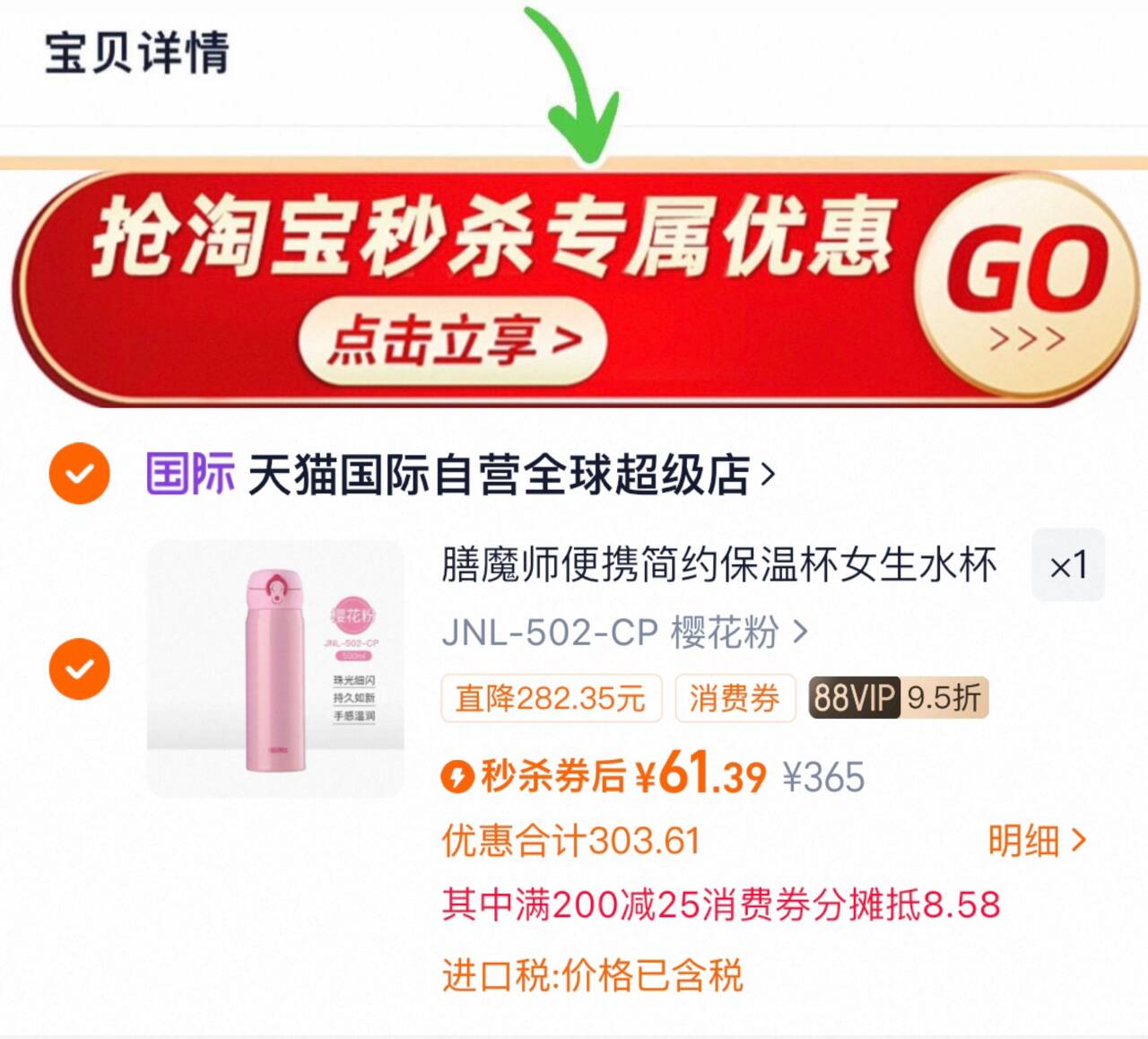Open the product title 膳魔师便携简约保温杯女生水杯
1148x1039 pixels.
click(x=719, y=565)
